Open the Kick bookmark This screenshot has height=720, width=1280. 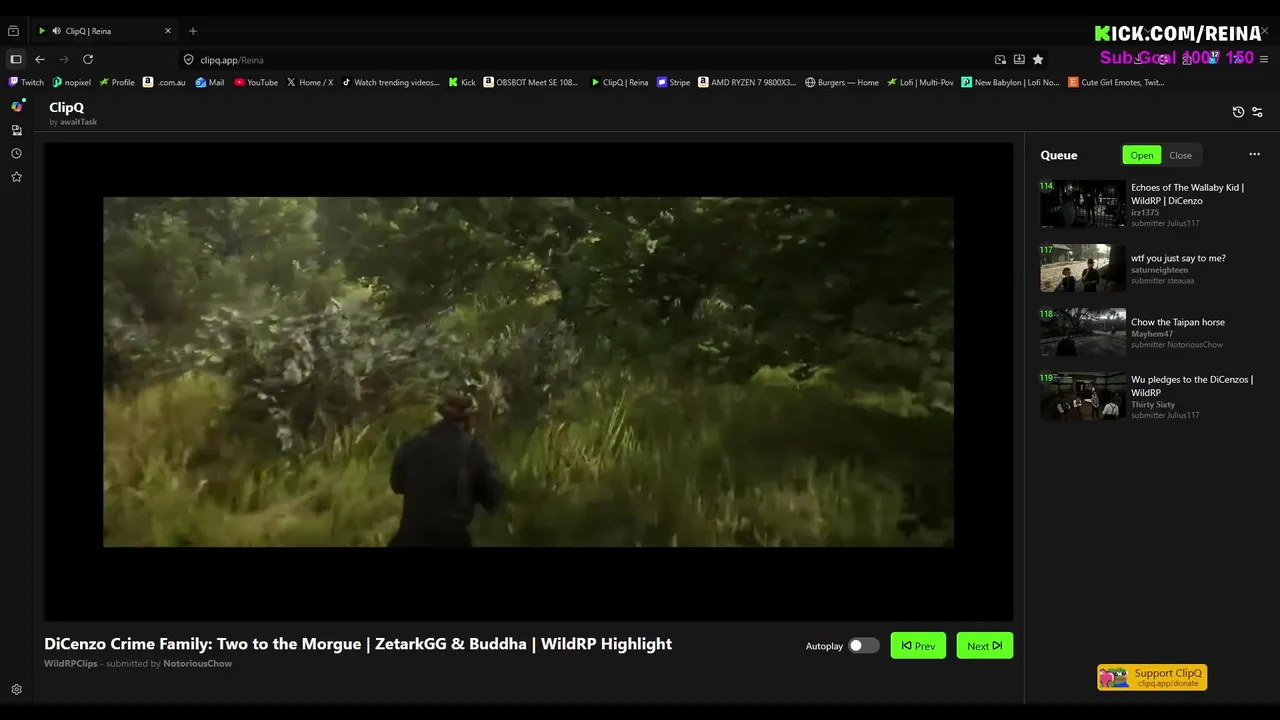(462, 82)
